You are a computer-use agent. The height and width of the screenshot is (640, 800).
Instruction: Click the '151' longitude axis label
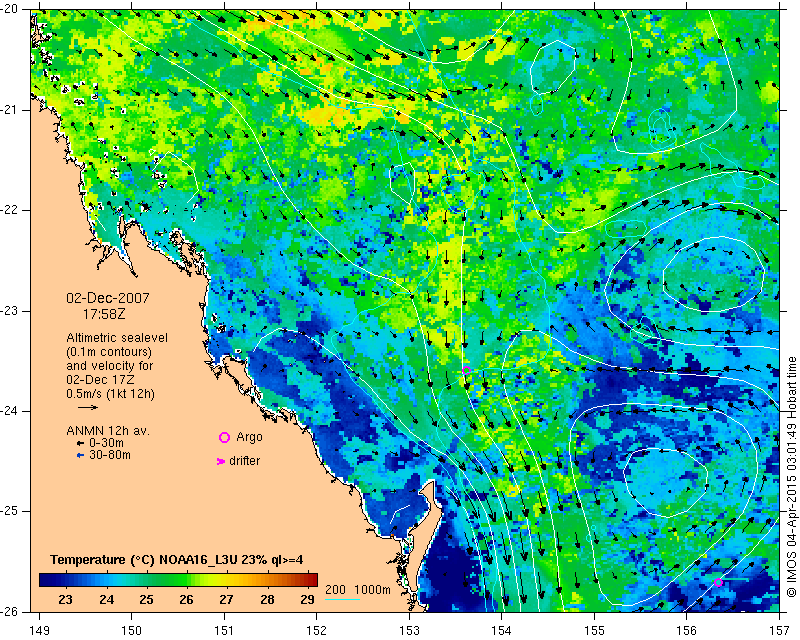pos(224,631)
